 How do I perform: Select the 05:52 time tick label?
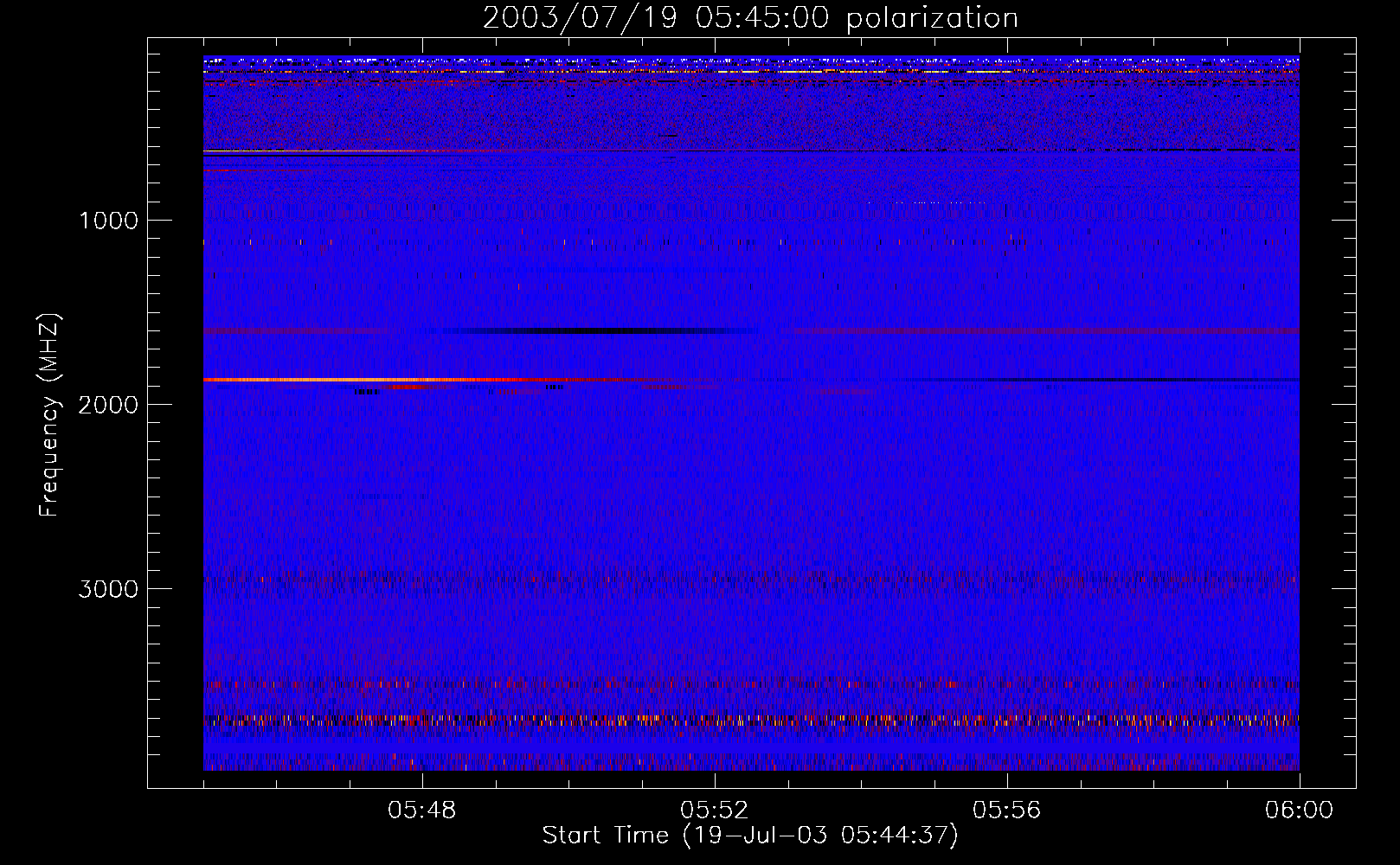714,811
